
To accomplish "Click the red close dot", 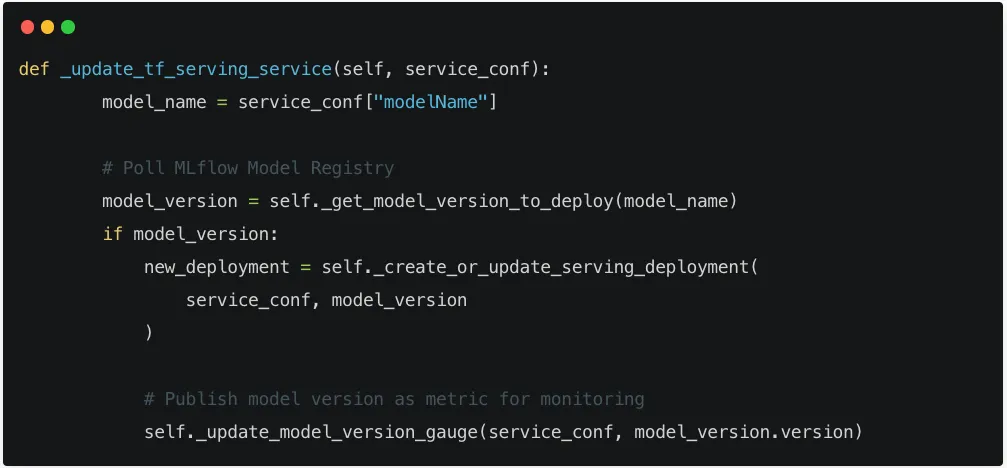I will pyautogui.click(x=28, y=27).
